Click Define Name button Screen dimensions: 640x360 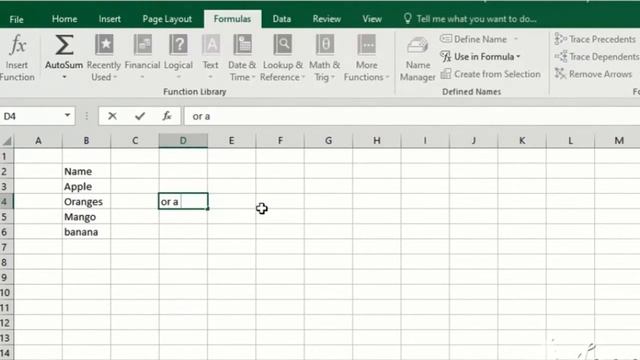click(473, 39)
